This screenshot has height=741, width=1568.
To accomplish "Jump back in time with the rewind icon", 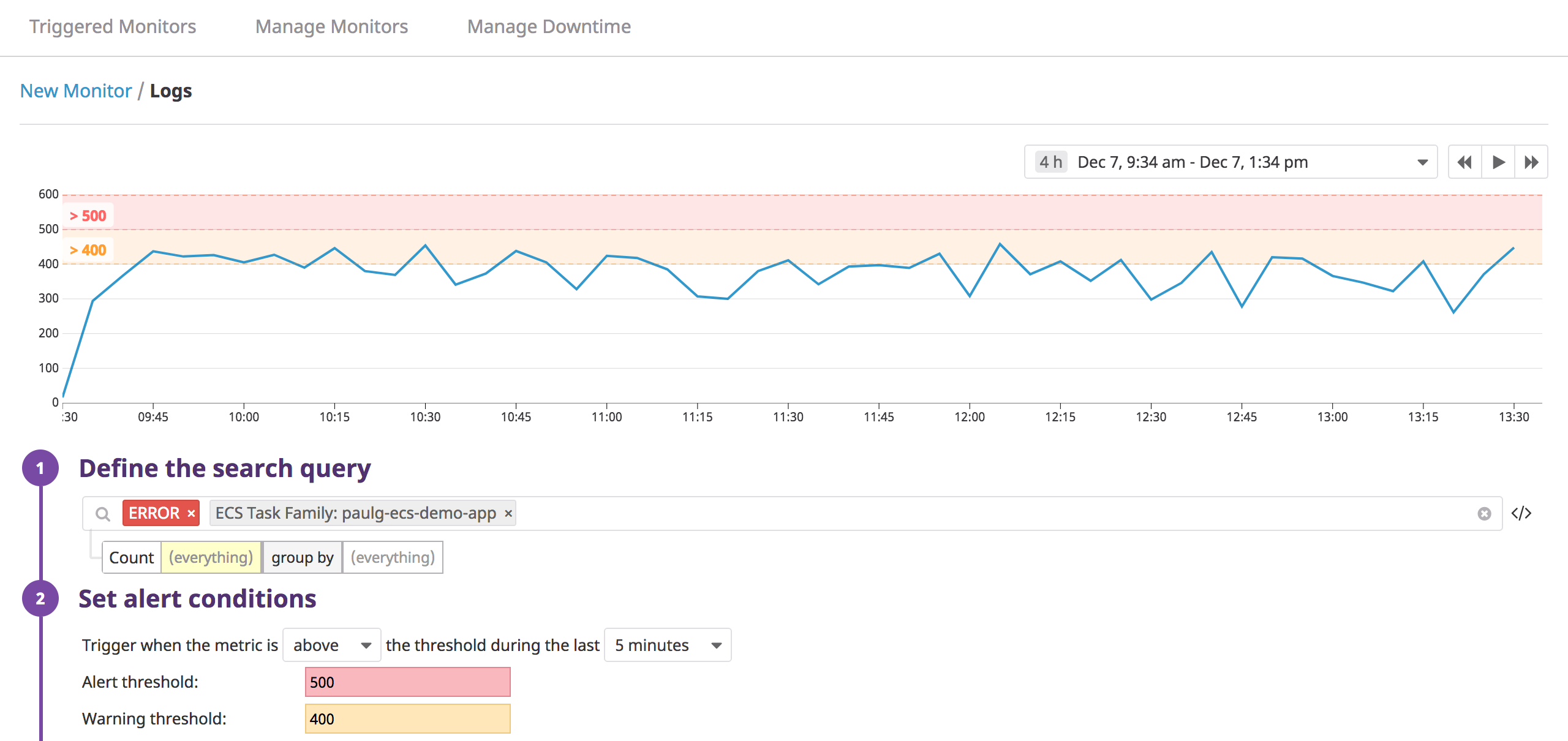I will (x=1464, y=162).
